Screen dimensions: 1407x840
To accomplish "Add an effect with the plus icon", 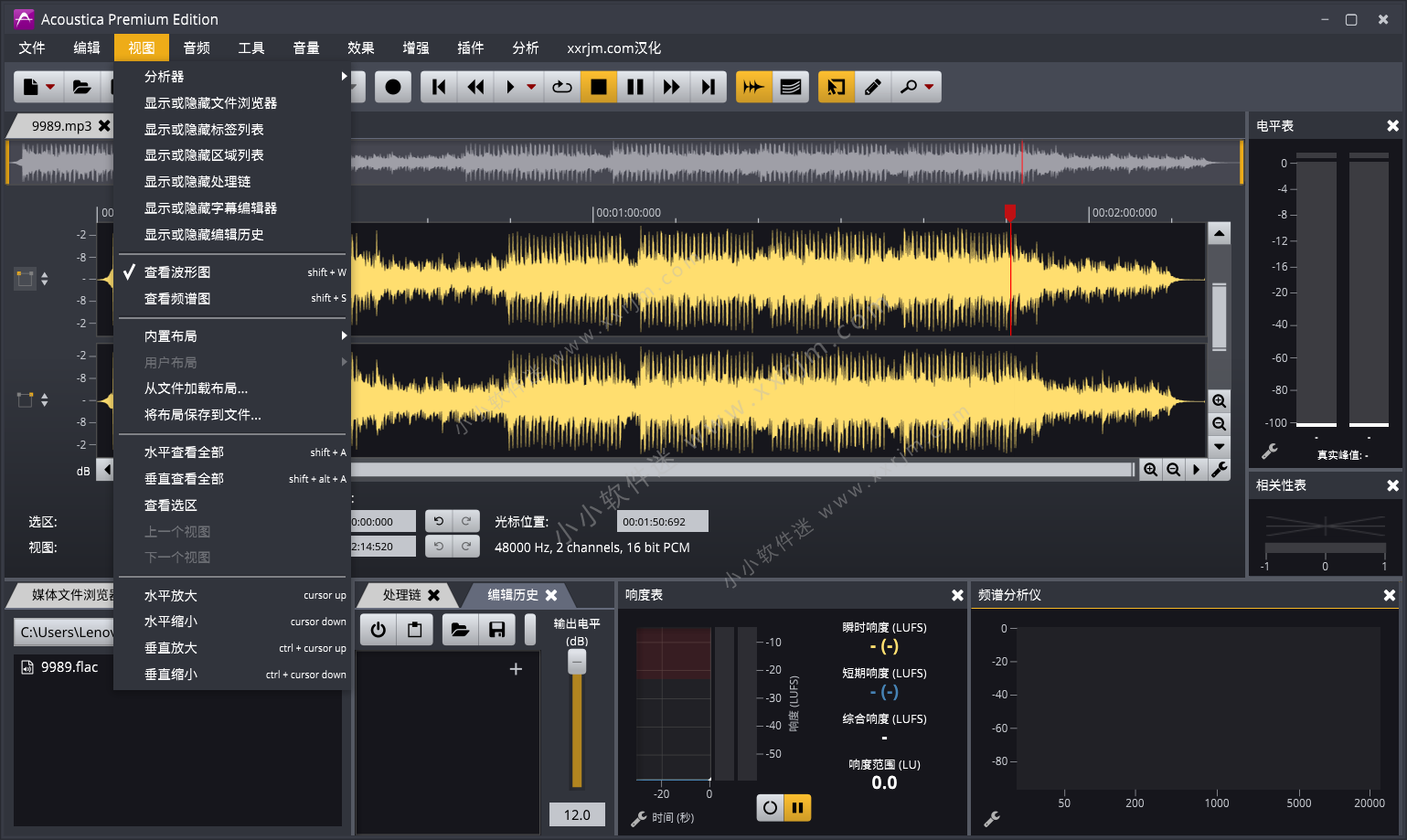I will pyautogui.click(x=516, y=669).
